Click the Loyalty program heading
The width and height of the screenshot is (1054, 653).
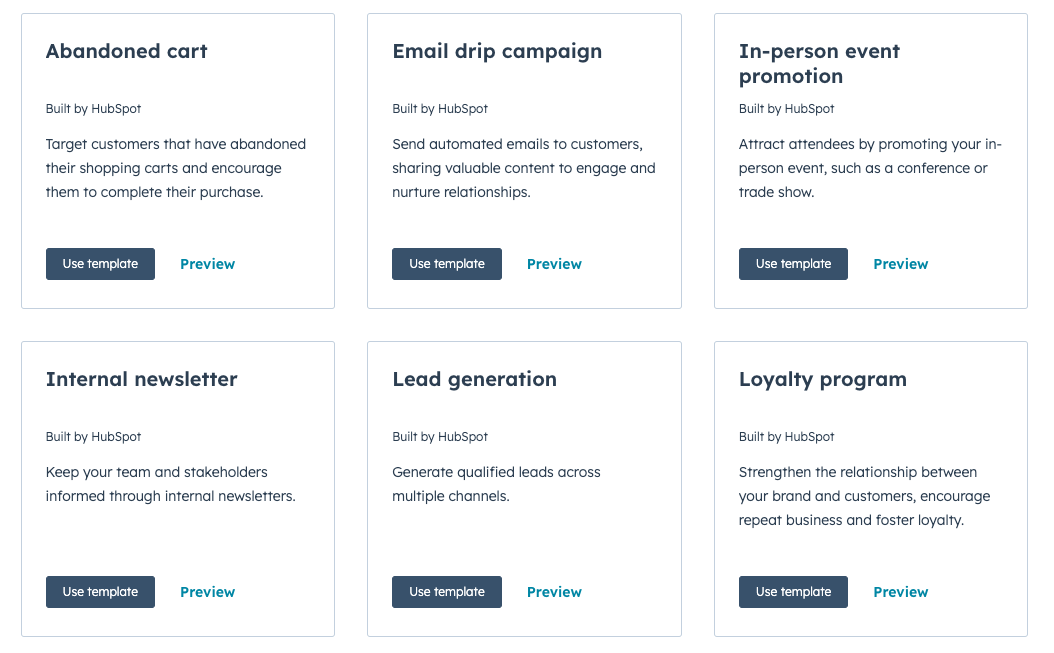click(x=823, y=379)
